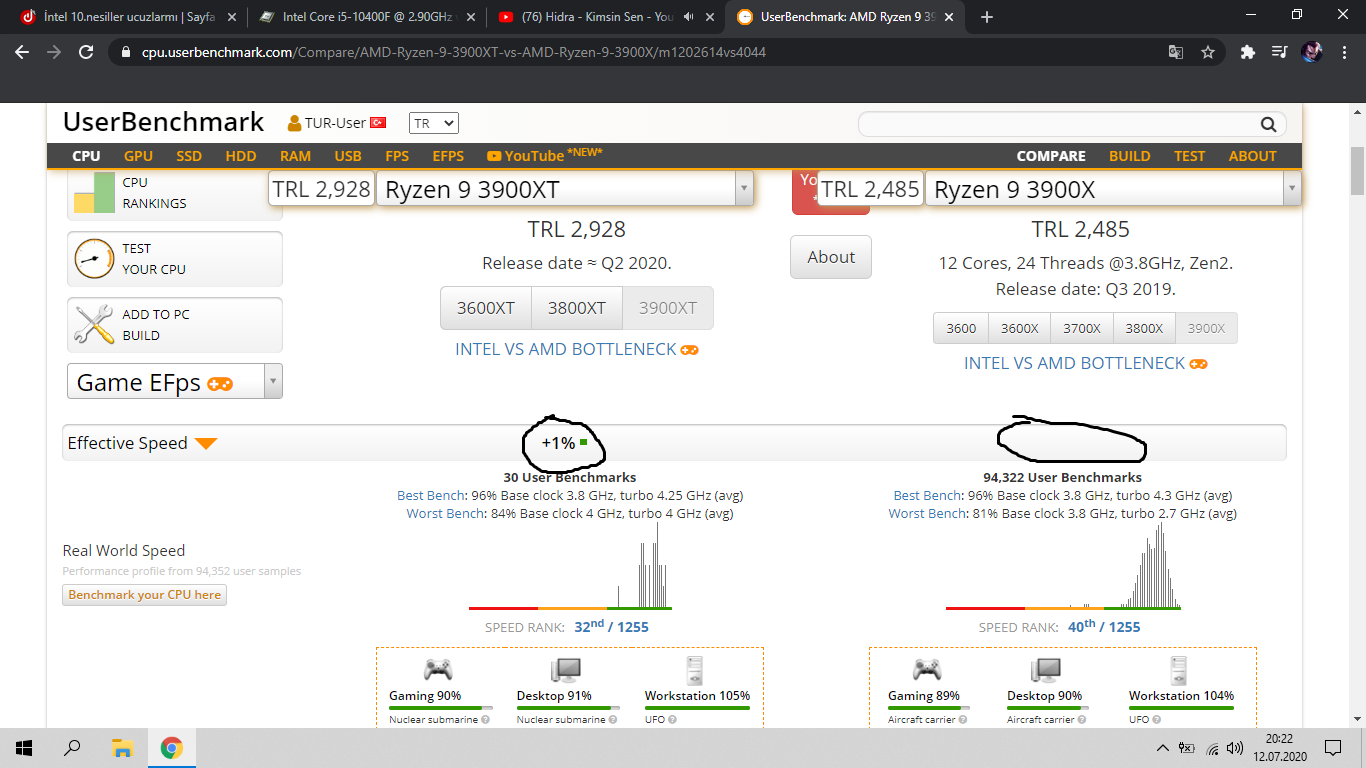This screenshot has width=1366, height=768.
Task: Click the About button
Action: tap(831, 257)
